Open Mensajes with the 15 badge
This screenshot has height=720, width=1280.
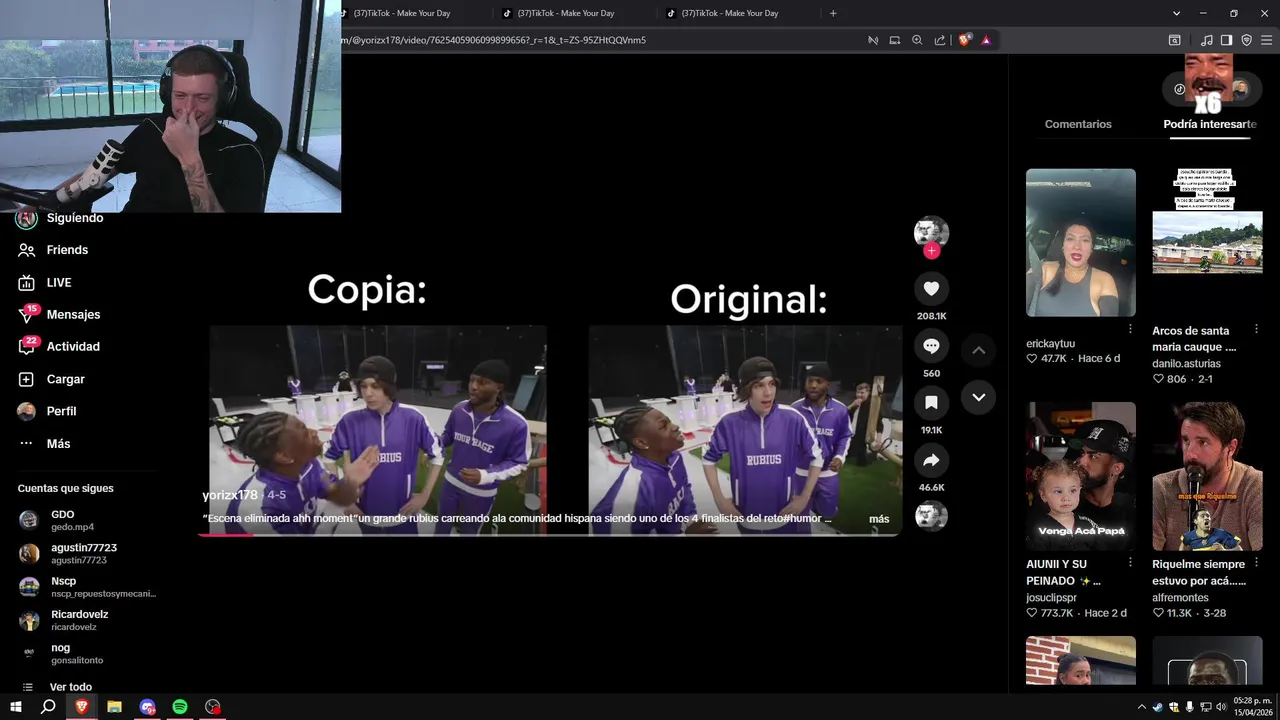(x=60, y=315)
